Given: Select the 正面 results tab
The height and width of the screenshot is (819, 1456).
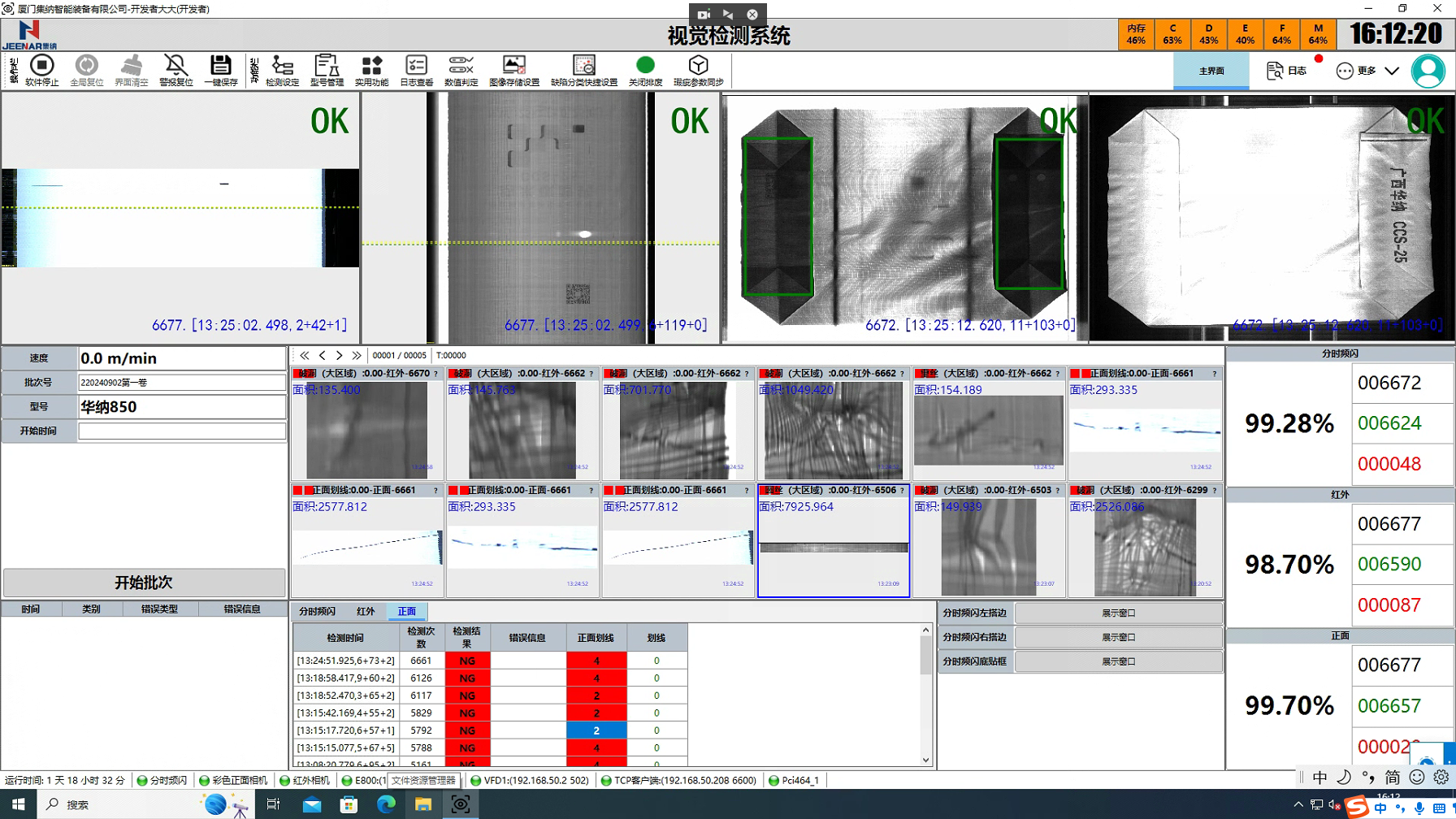Looking at the screenshot, I should click(x=407, y=611).
